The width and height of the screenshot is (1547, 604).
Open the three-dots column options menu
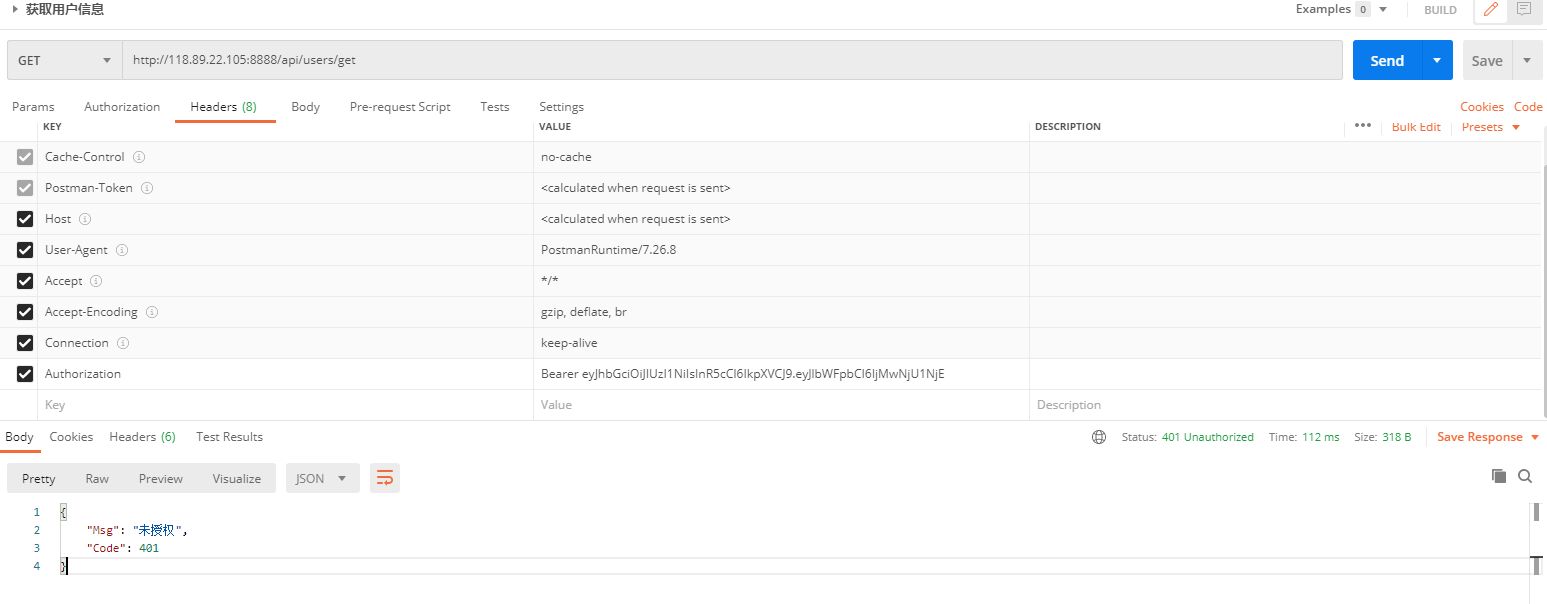pyautogui.click(x=1362, y=126)
